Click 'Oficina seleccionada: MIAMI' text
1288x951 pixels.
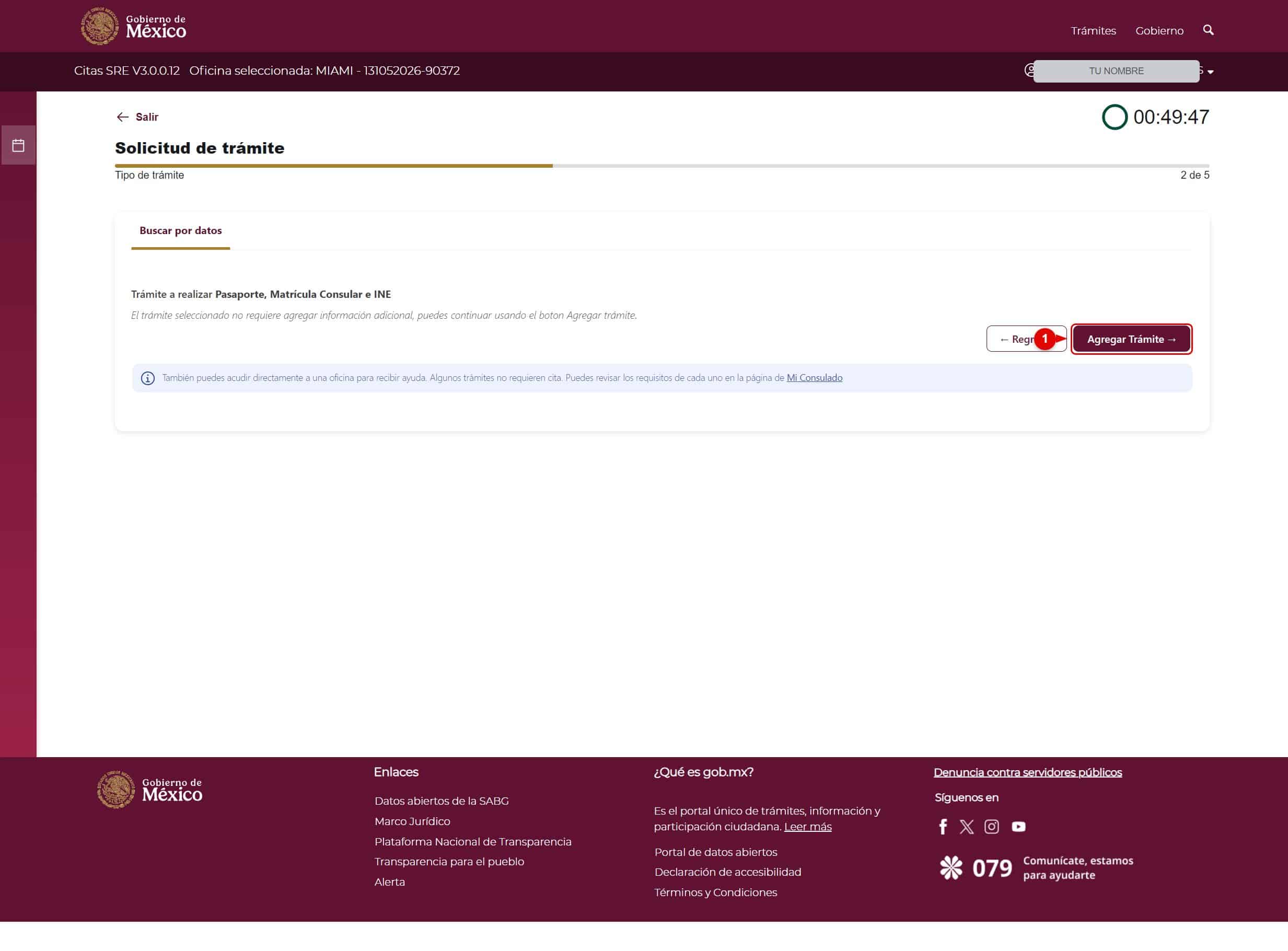pos(271,70)
